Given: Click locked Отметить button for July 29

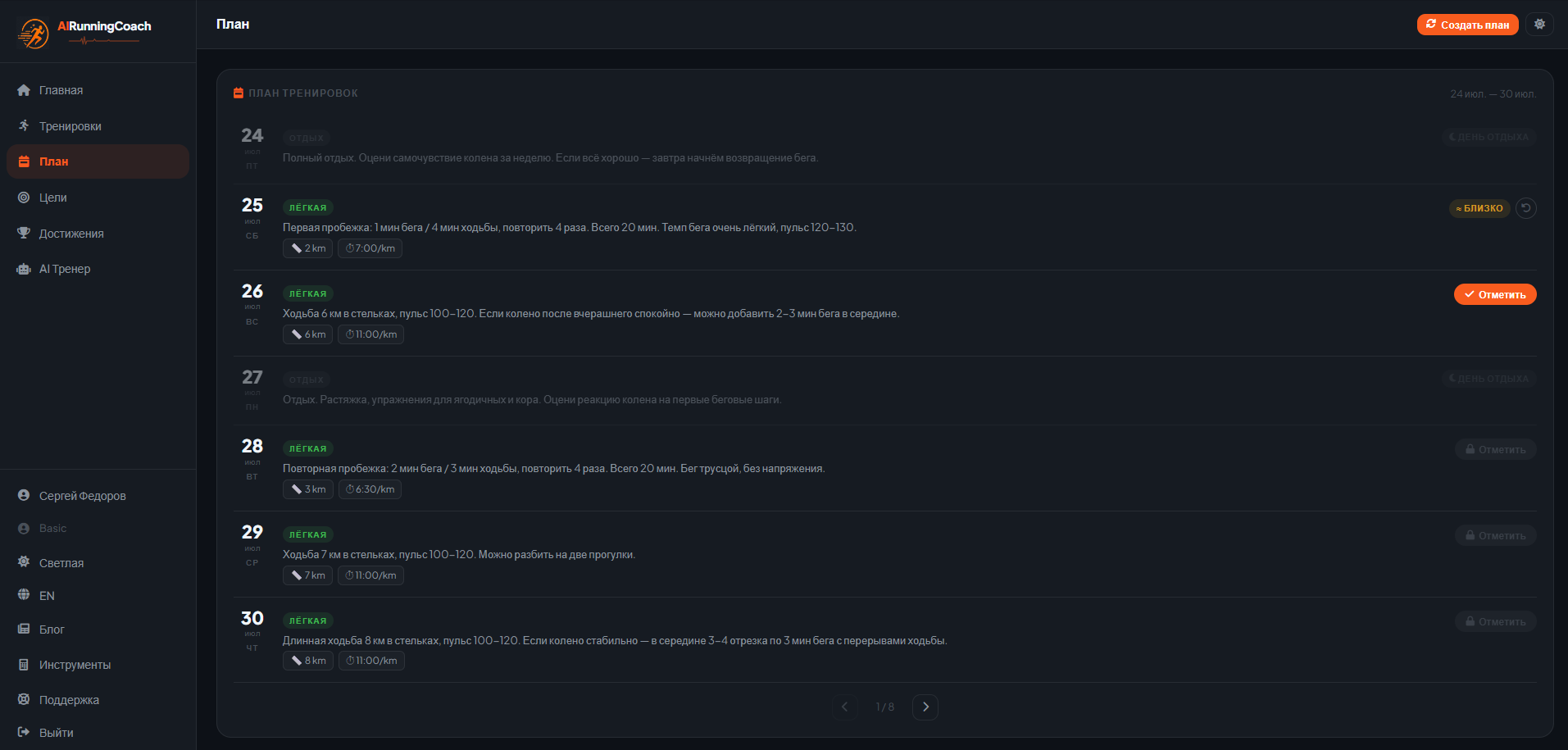Looking at the screenshot, I should [1496, 535].
